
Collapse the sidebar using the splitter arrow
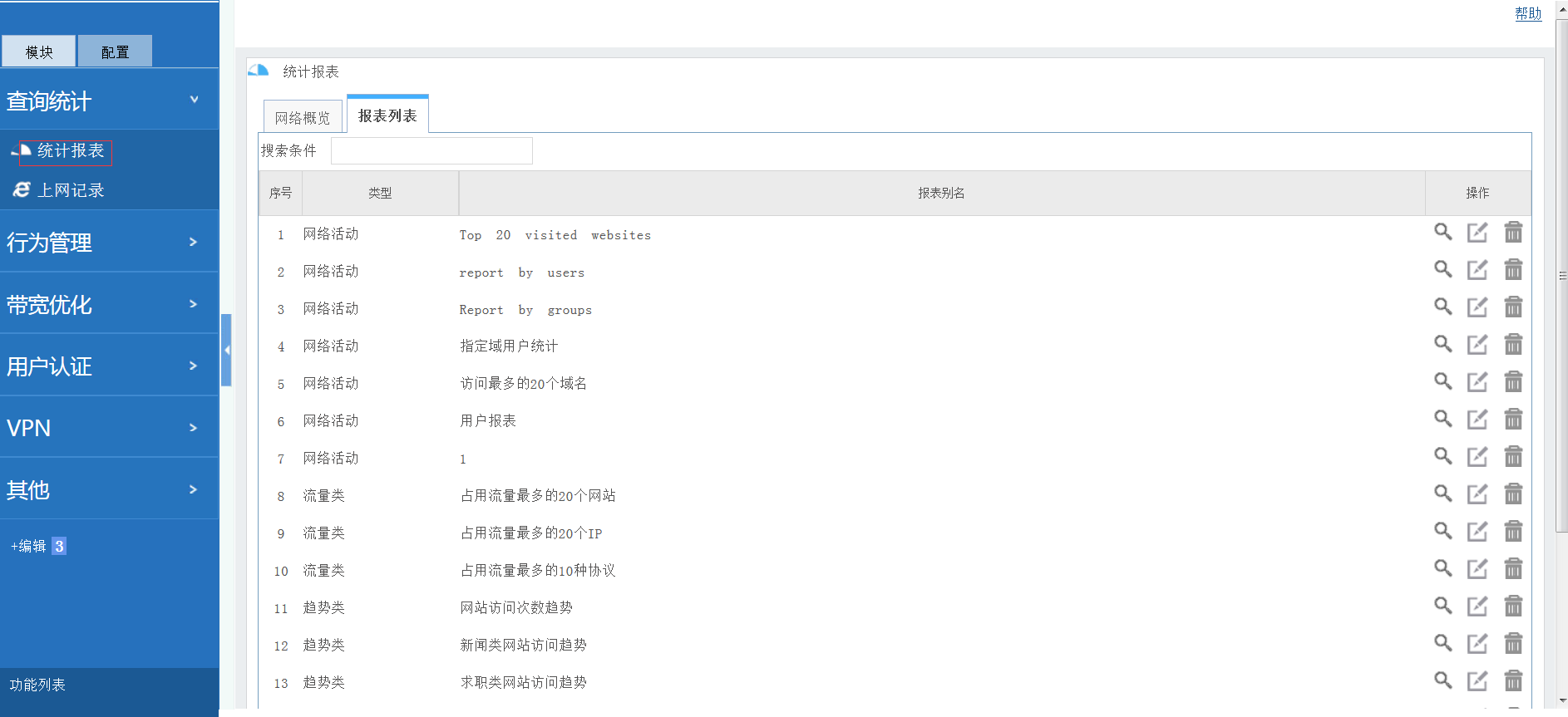click(x=226, y=350)
